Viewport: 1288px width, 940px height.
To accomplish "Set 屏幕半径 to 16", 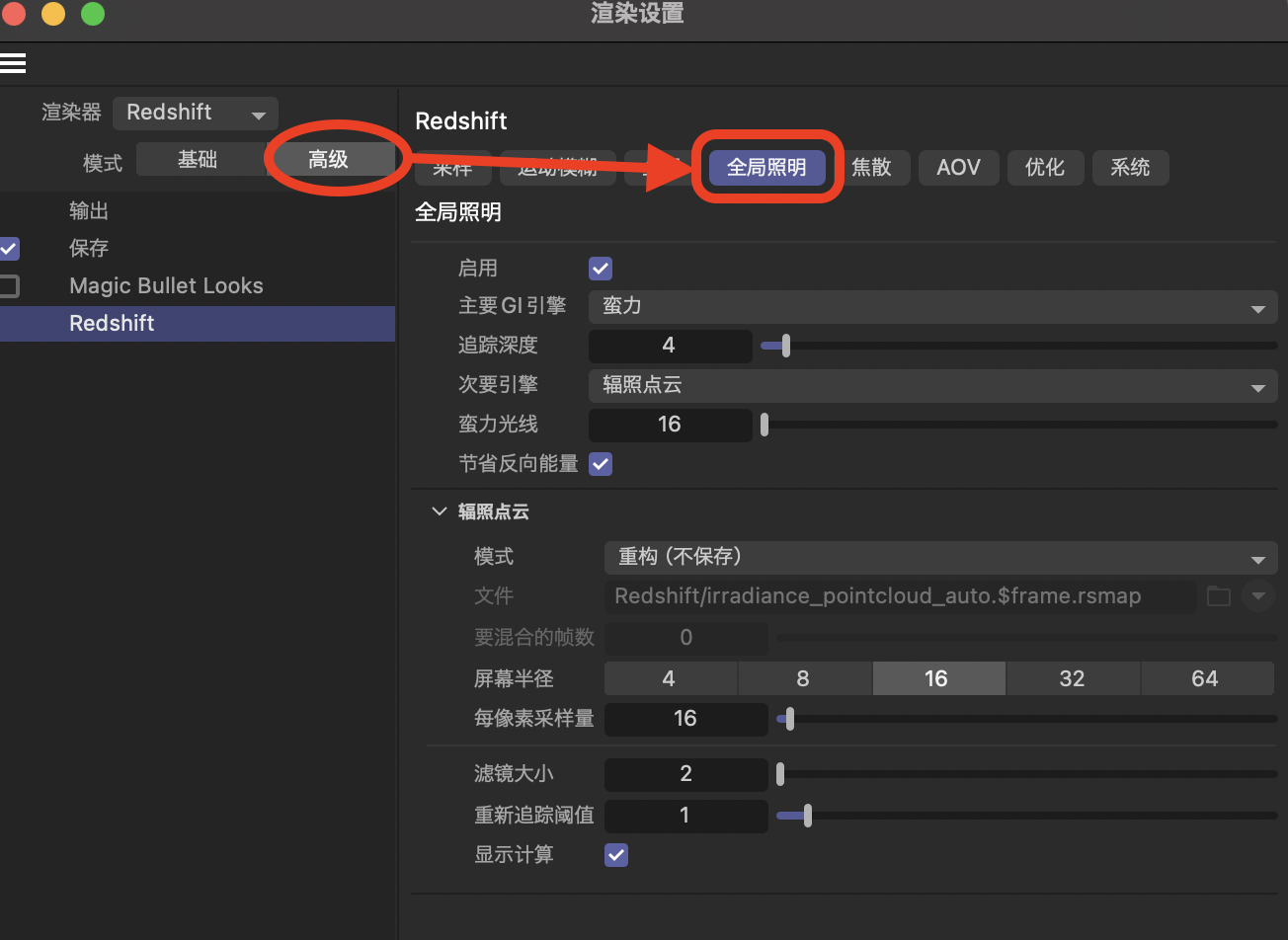I will (938, 678).
